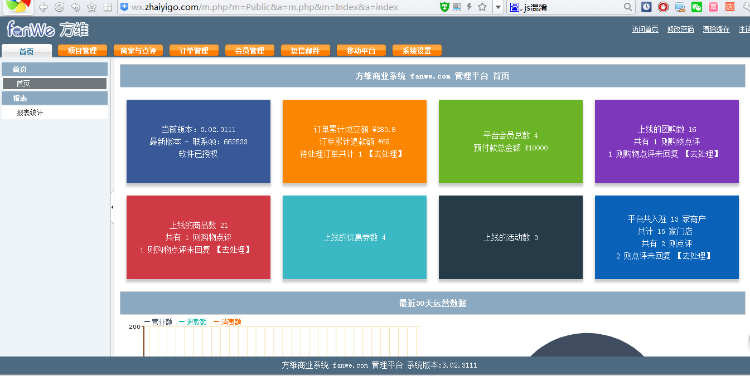
Task: Collapse the 首页 sidebar section header
Action: tap(55, 69)
